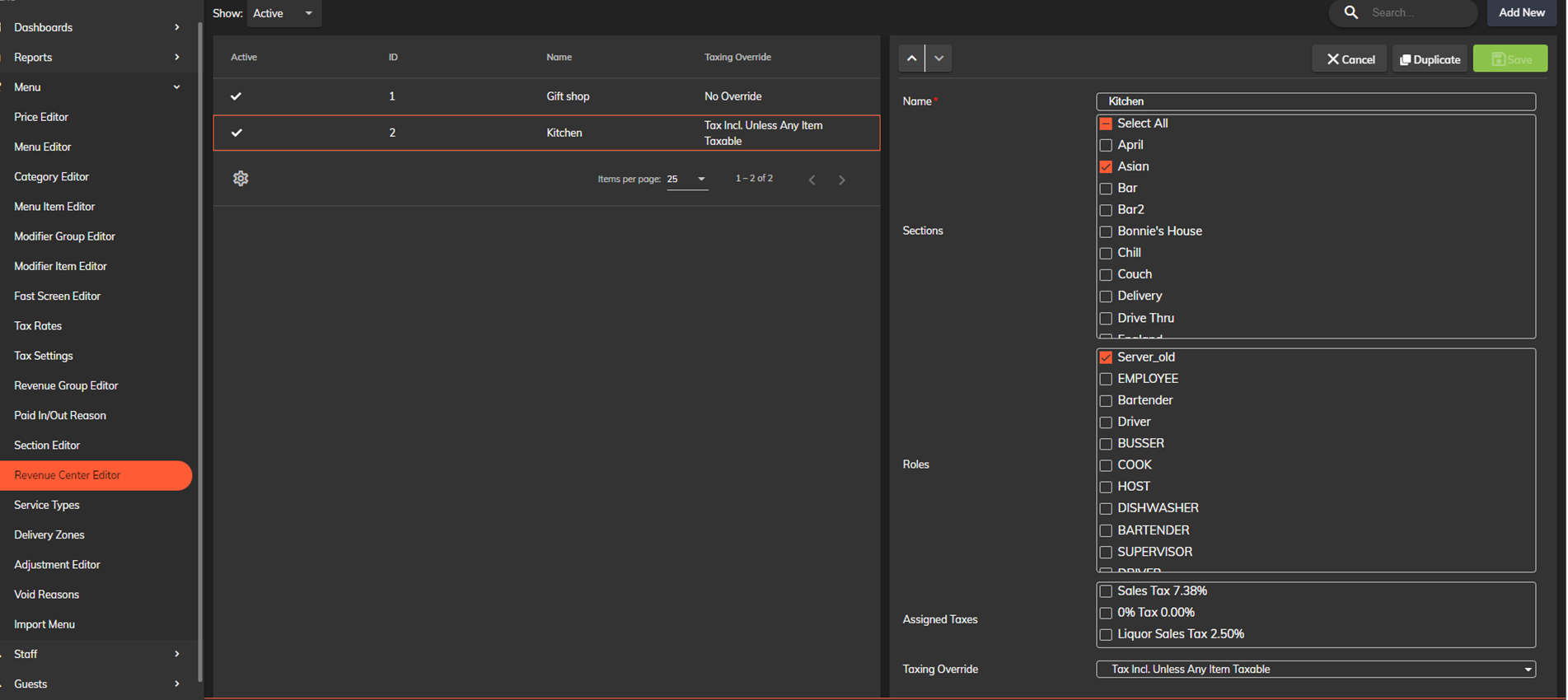The height and width of the screenshot is (700, 1568).
Task: Enable the COOK role
Action: 1106,465
